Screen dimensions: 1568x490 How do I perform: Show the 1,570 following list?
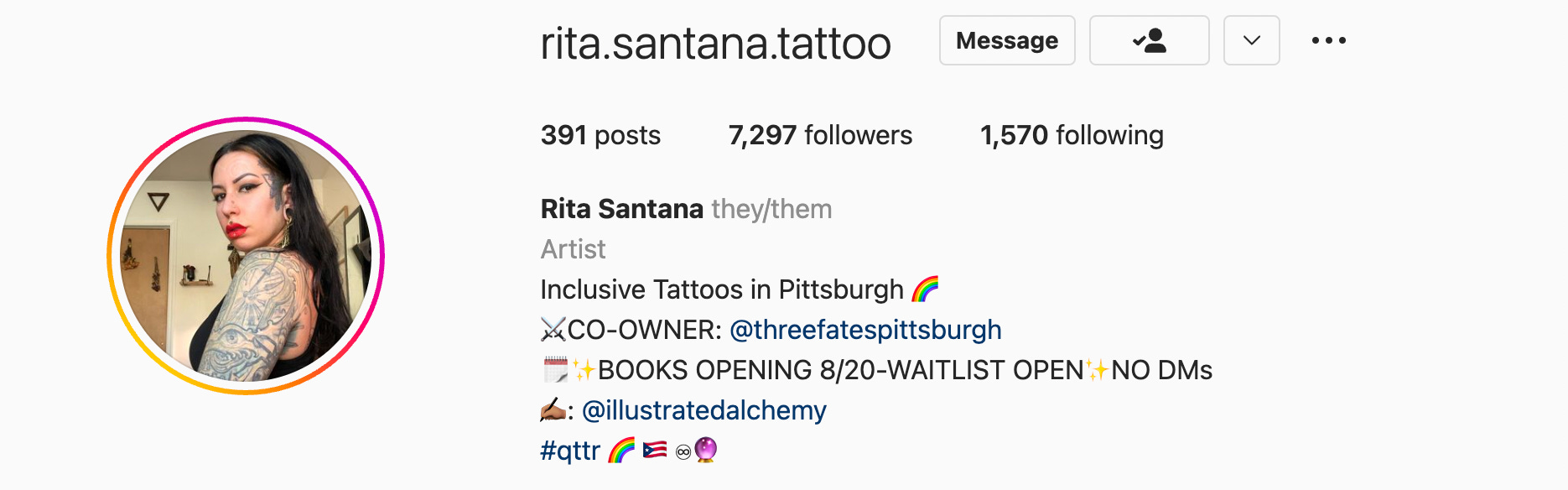[x=1072, y=135]
